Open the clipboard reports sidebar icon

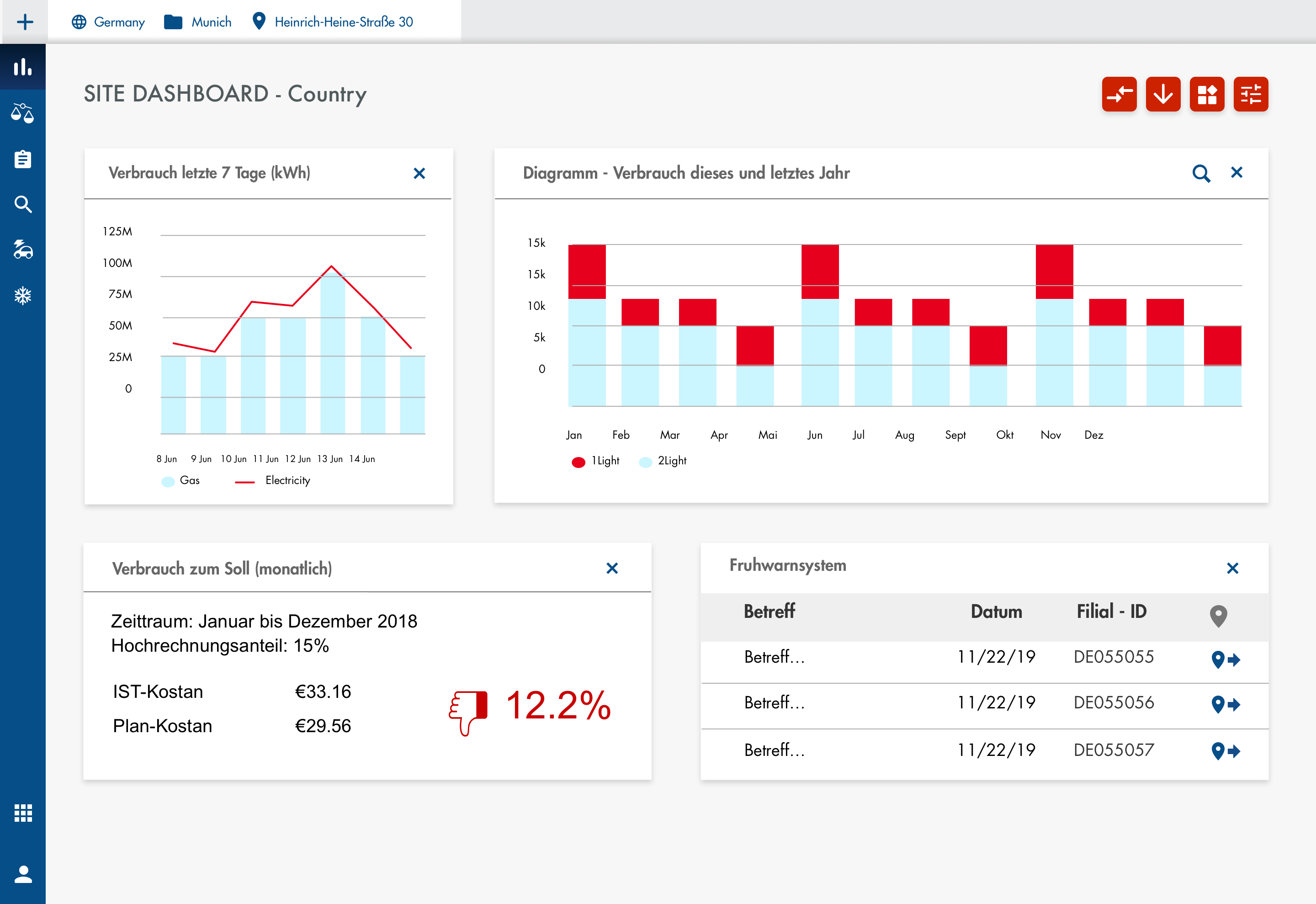pos(23,159)
